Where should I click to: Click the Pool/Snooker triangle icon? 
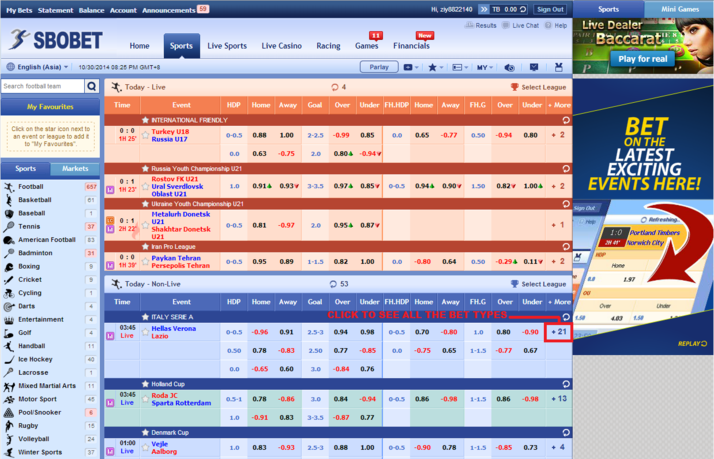[x=9, y=413]
